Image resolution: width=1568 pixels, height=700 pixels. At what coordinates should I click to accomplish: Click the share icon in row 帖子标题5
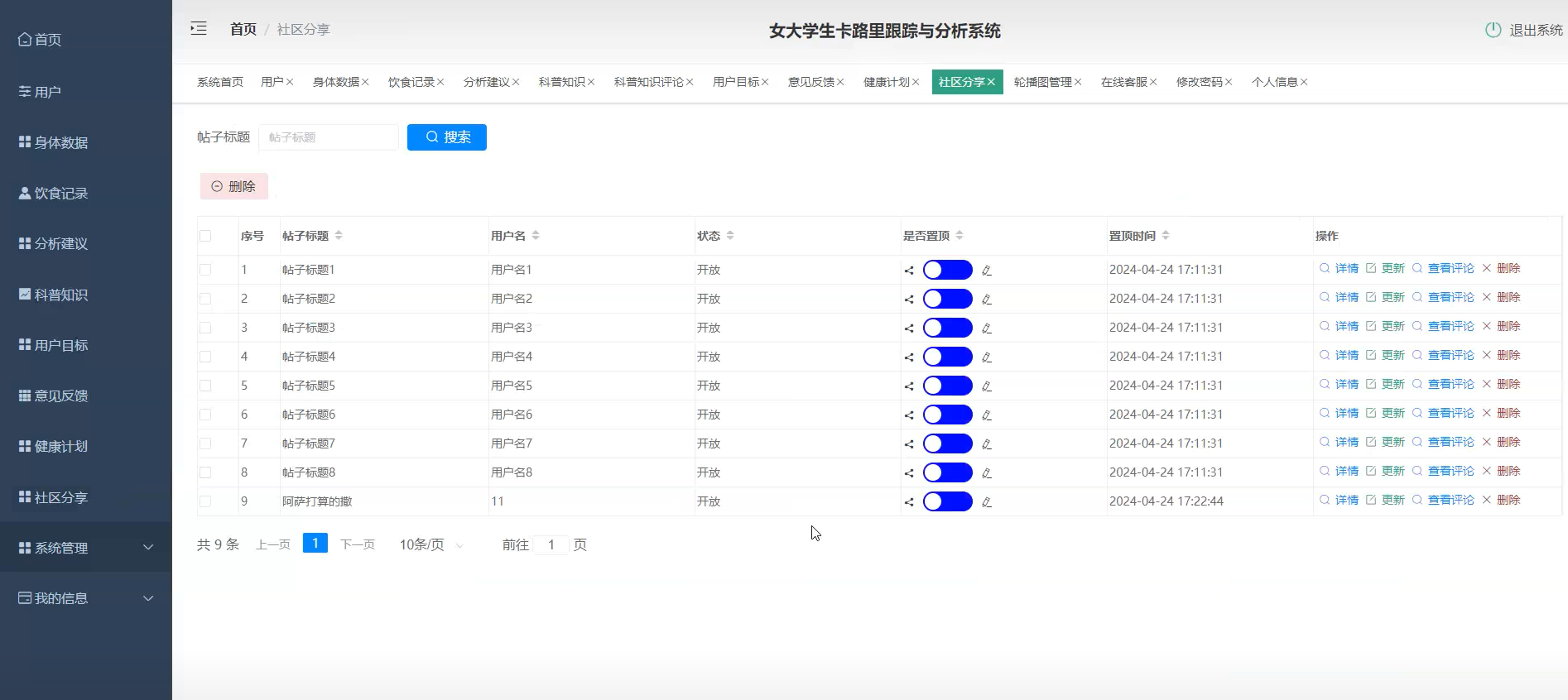coord(909,386)
